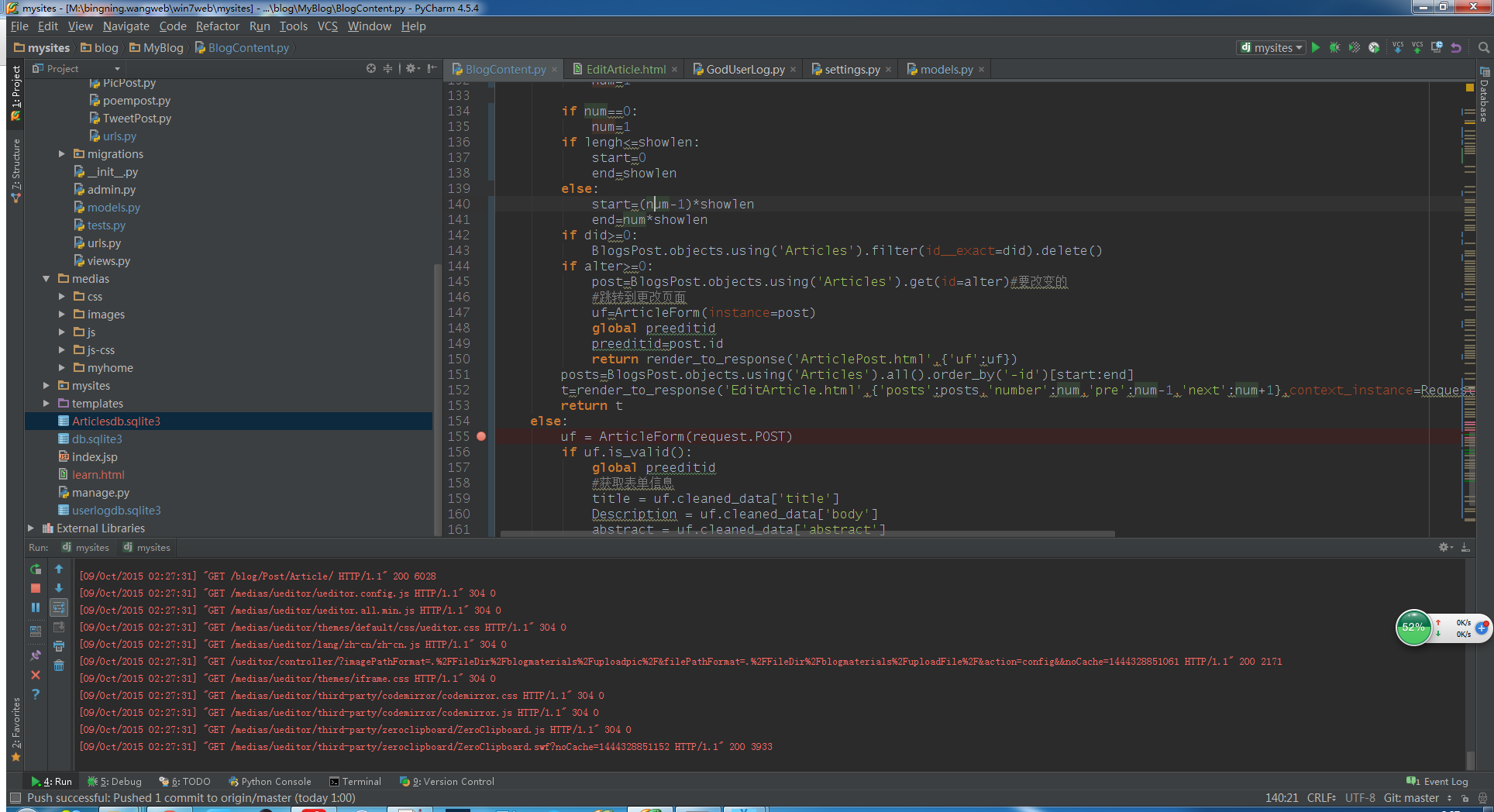Revert changes with purple undo arrow
1494x812 pixels.
[1456, 47]
